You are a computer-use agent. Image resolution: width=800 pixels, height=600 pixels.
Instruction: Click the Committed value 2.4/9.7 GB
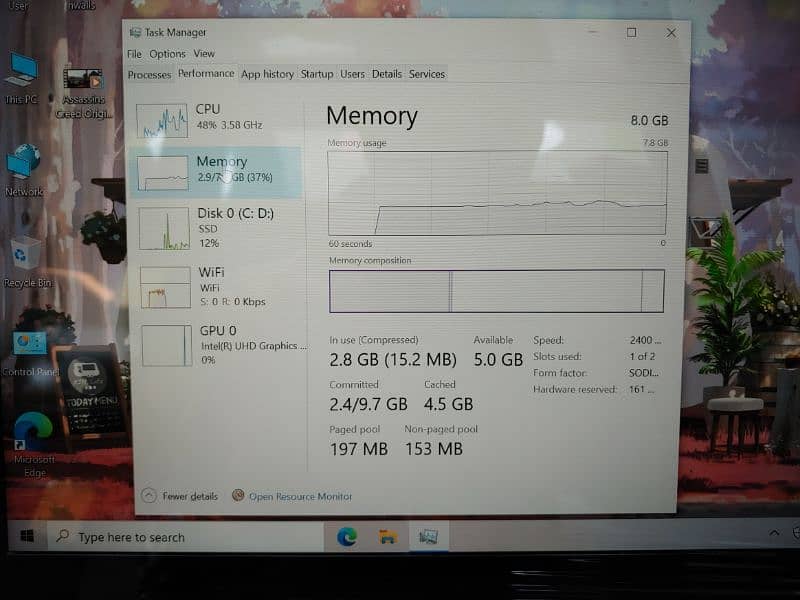click(x=368, y=404)
